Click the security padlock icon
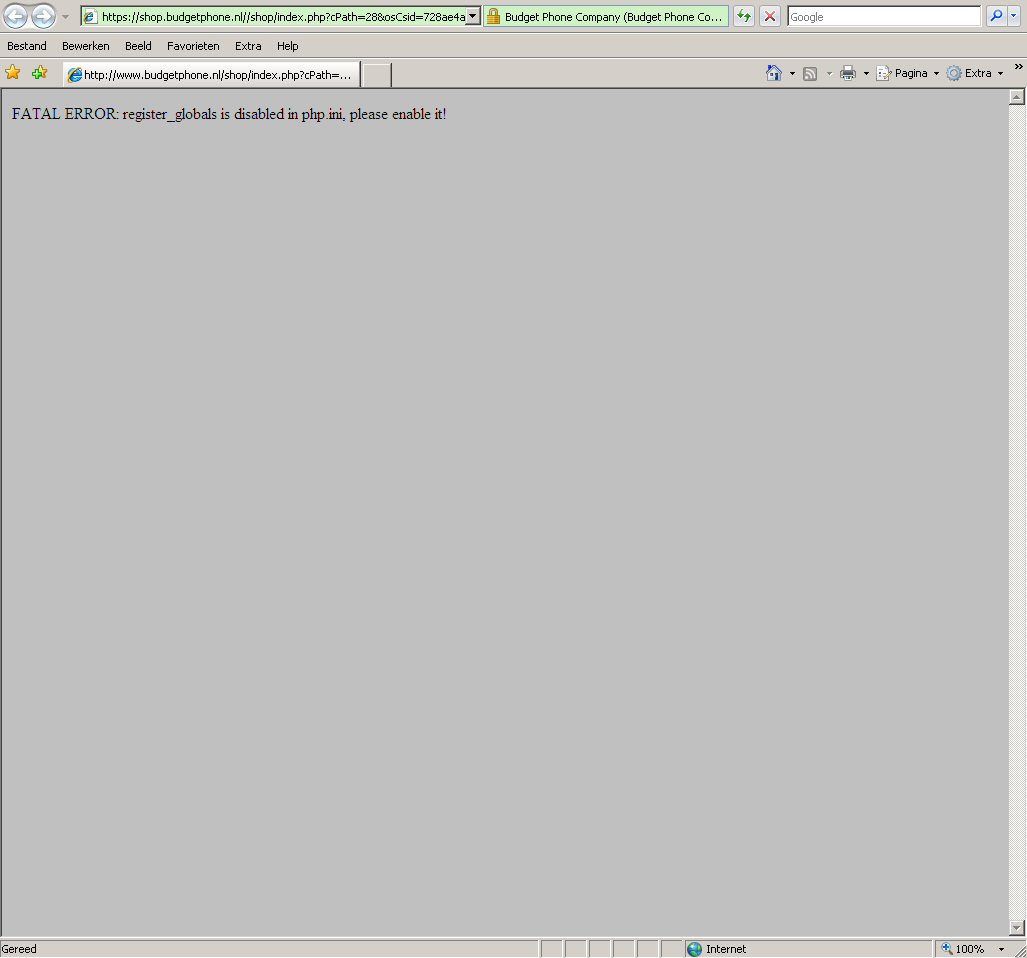Screen dimensions: 1027x958 click(493, 16)
